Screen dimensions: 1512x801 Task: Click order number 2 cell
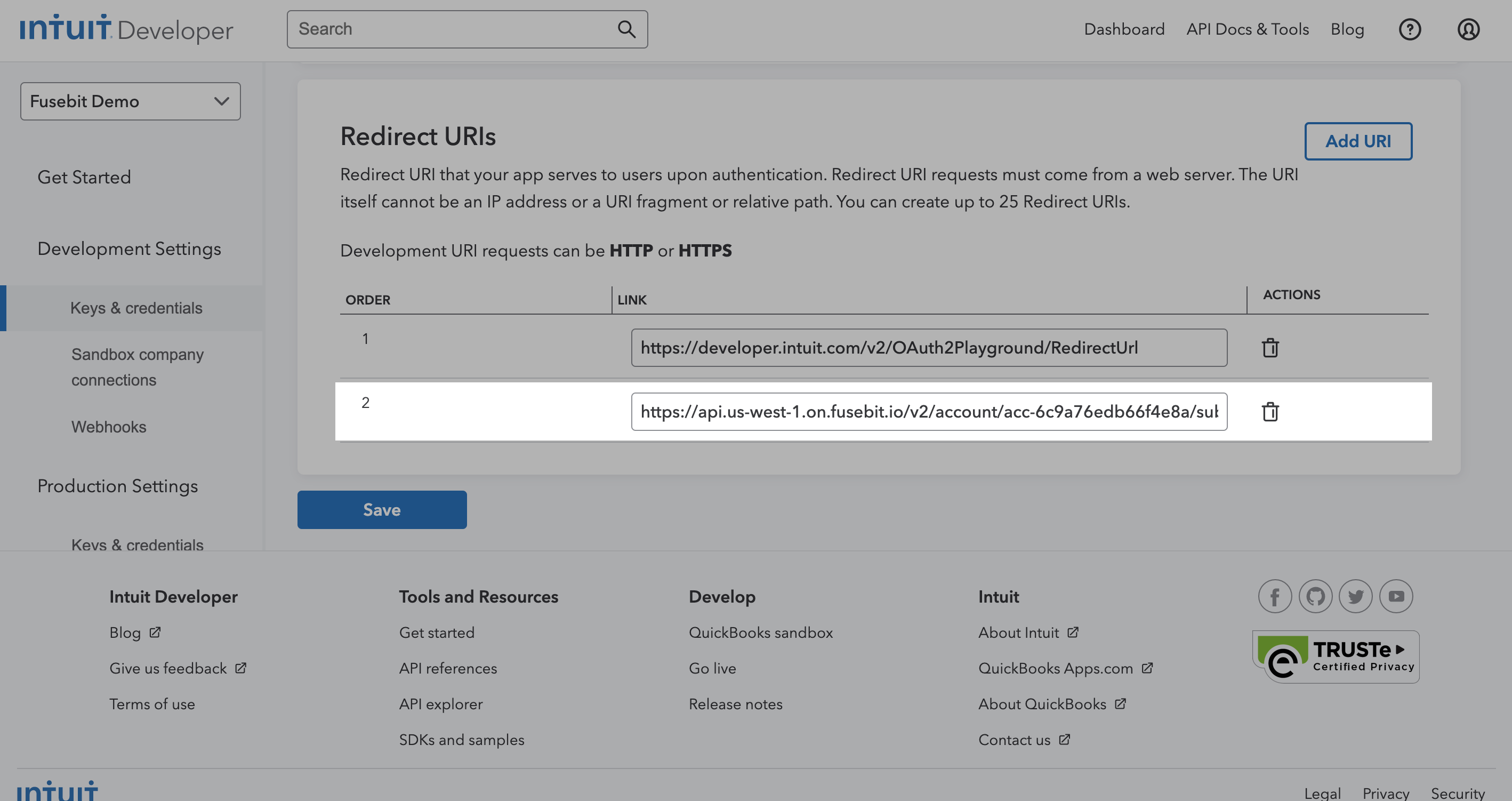pyautogui.click(x=366, y=403)
